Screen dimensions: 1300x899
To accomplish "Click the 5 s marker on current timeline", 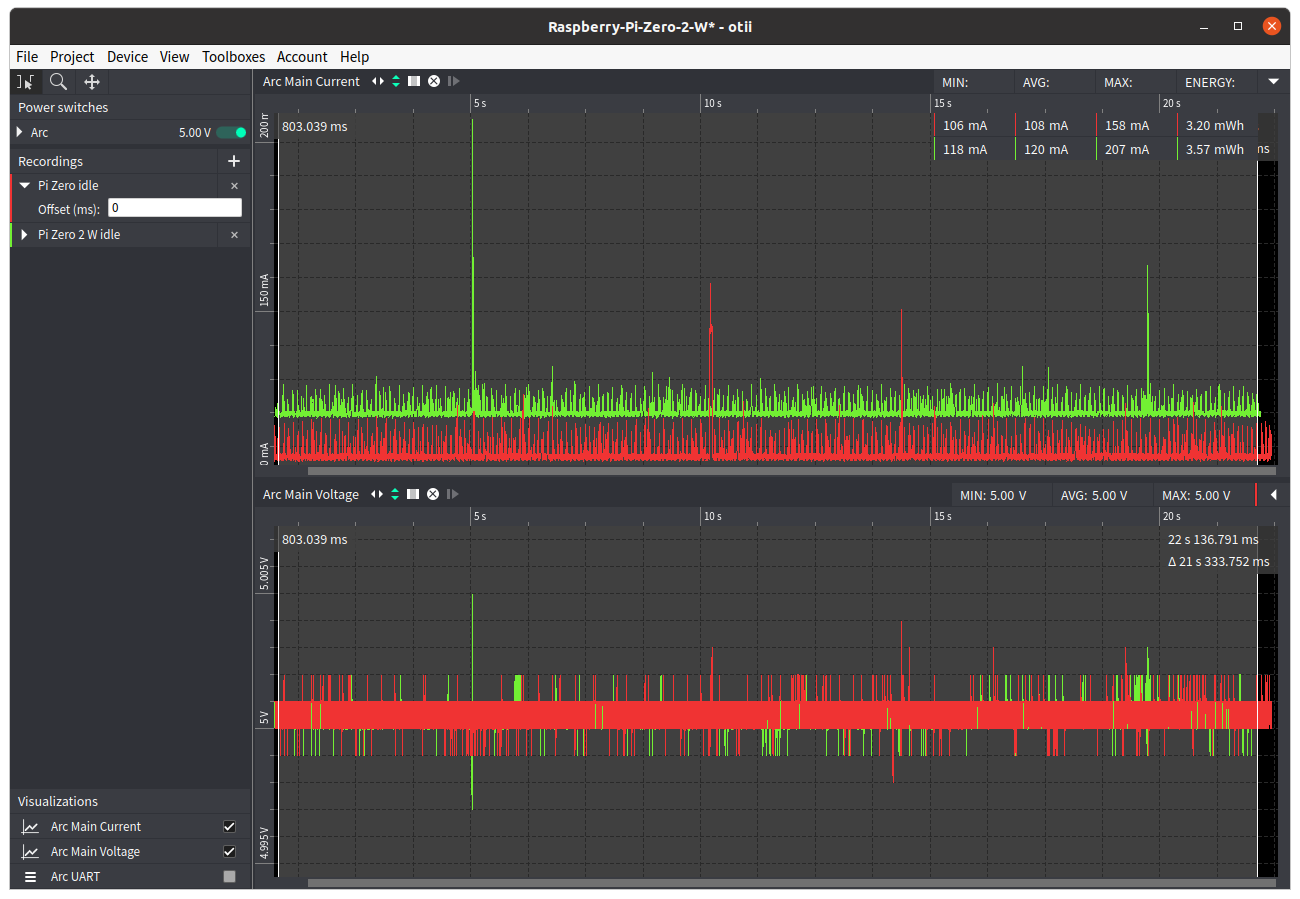I will (479, 104).
